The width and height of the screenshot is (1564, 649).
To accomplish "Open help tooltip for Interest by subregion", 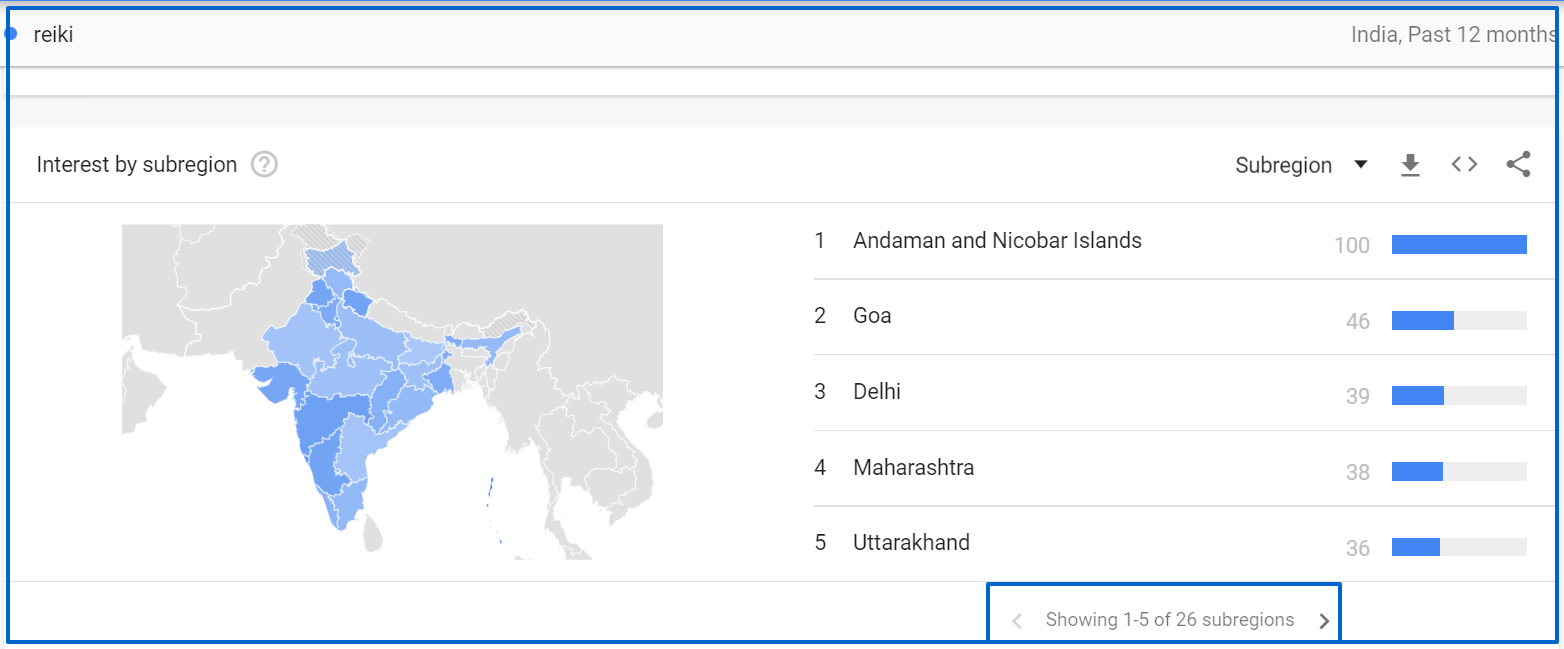I will [264, 164].
